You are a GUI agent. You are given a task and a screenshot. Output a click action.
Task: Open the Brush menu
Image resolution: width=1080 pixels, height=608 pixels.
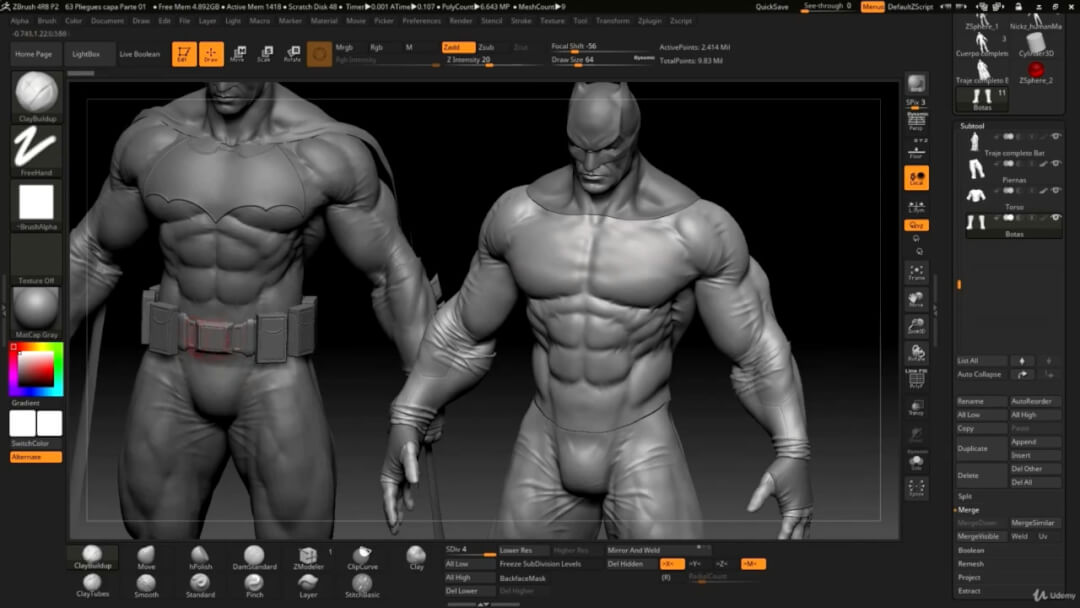click(x=46, y=21)
